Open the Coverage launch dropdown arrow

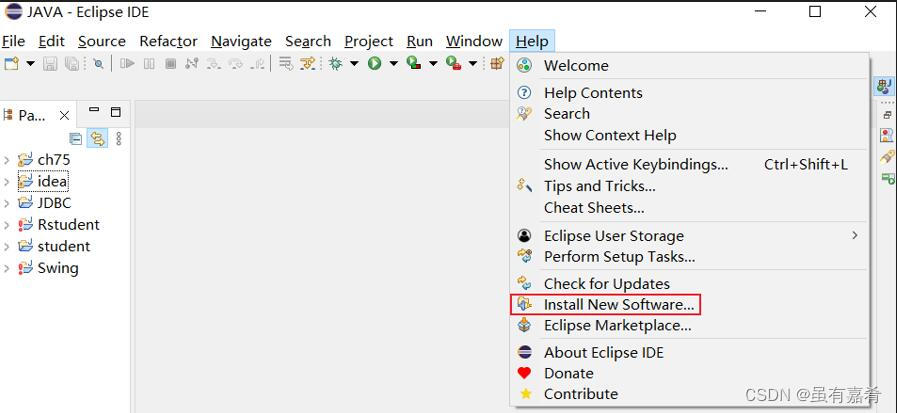pyautogui.click(x=433, y=63)
